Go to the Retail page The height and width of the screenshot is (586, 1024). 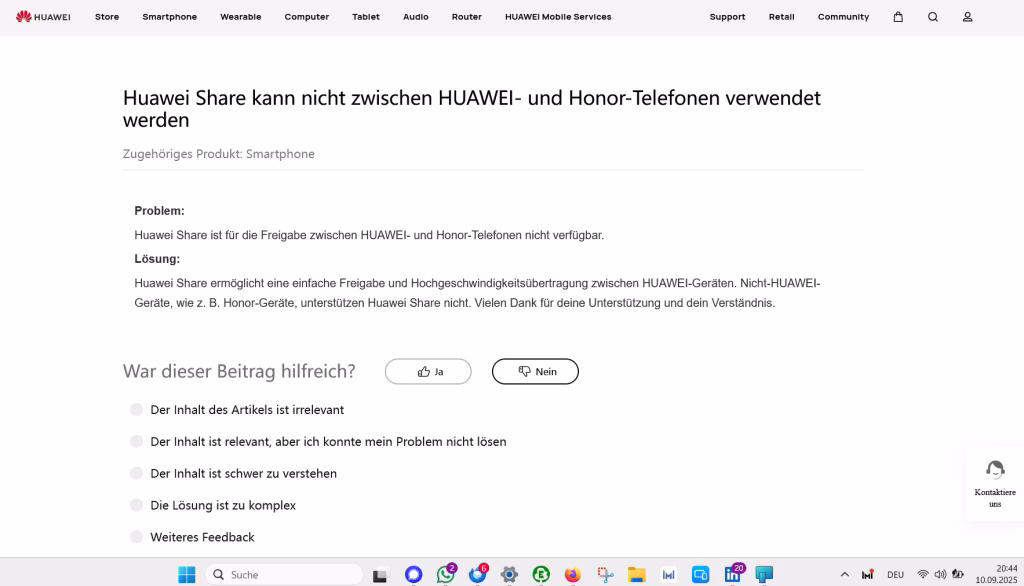[x=782, y=17]
